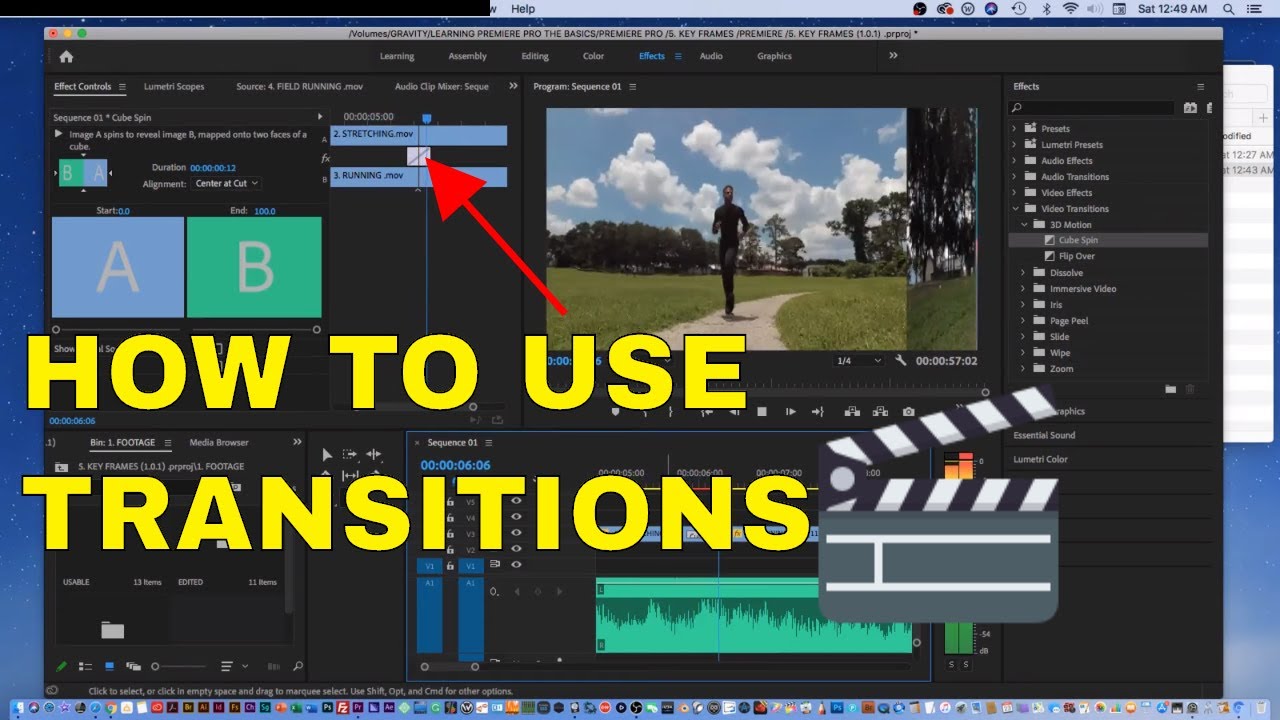Select the Selection arrow tool
This screenshot has width=1280, height=720.
(x=327, y=454)
